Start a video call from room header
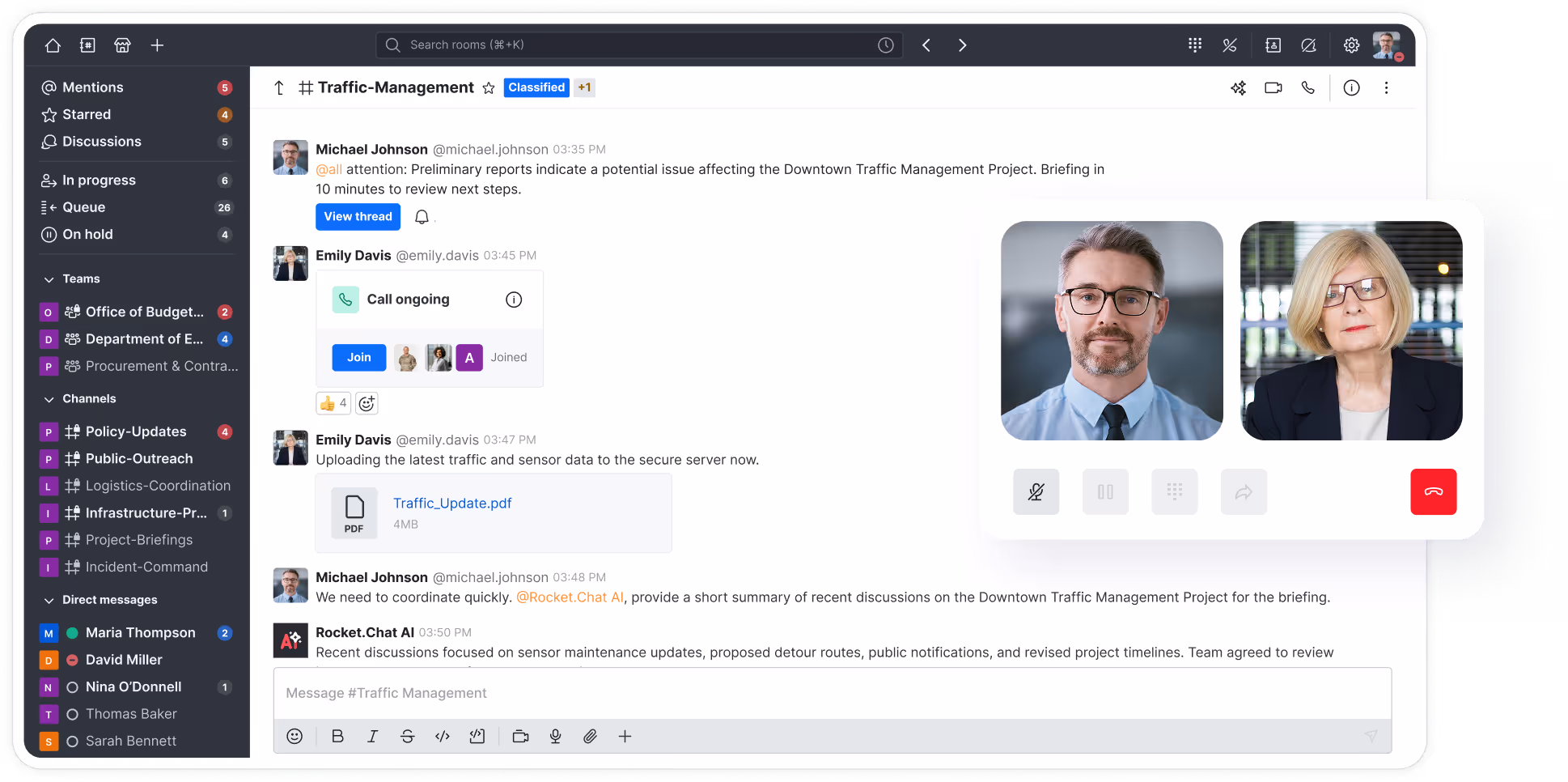The image size is (1568, 782). (x=1273, y=88)
